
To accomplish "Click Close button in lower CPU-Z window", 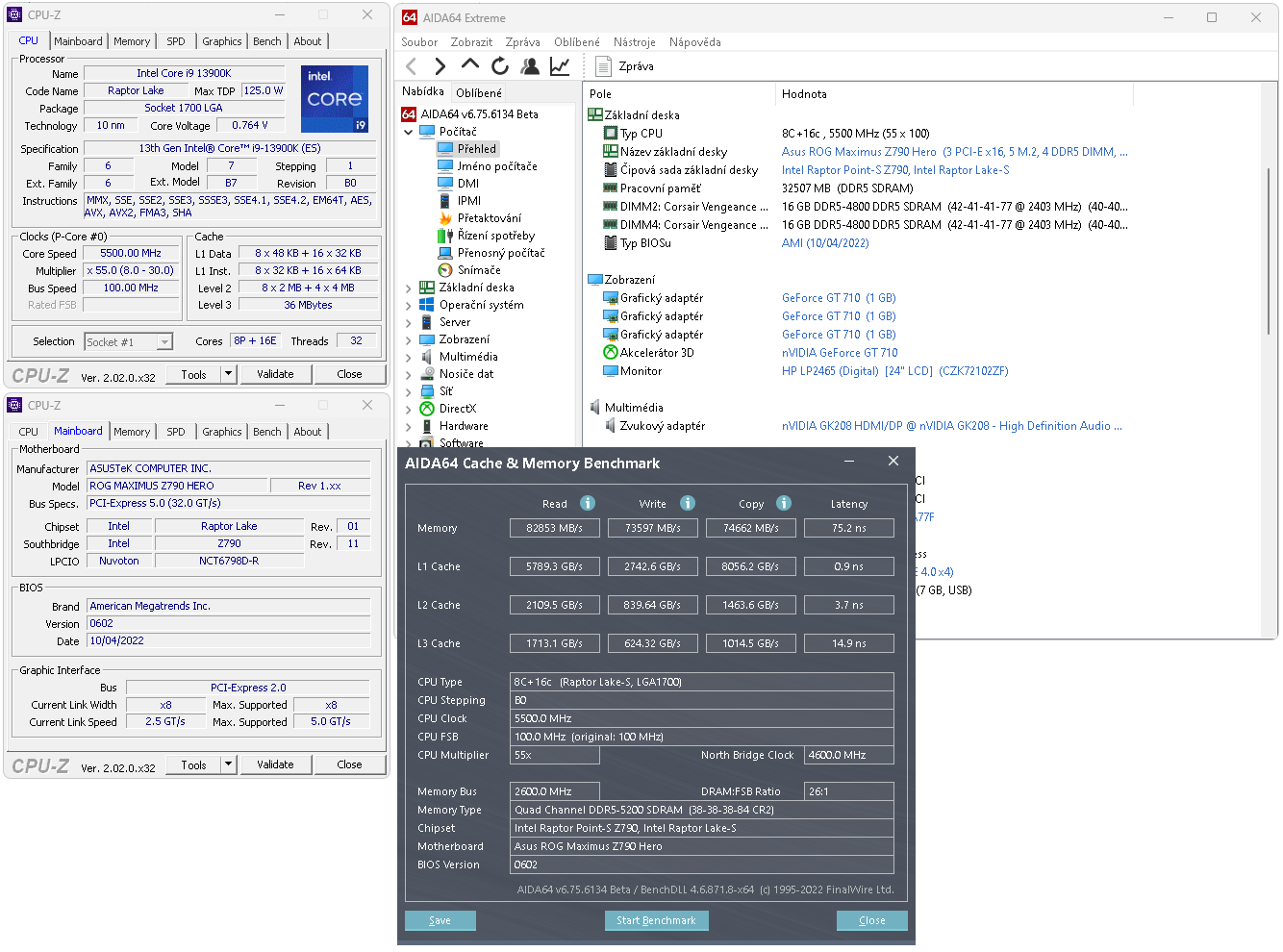I will tap(349, 764).
